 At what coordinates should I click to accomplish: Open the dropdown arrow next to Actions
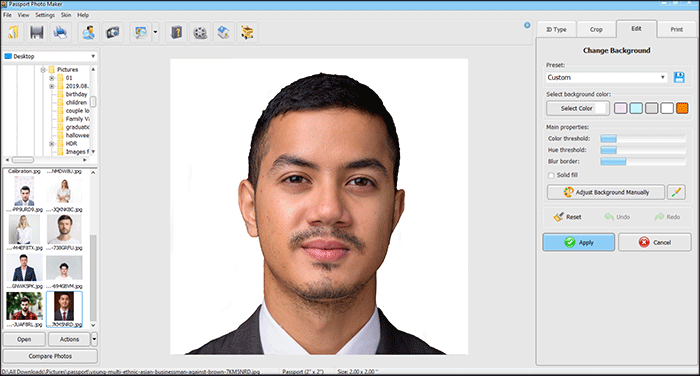[x=94, y=339]
